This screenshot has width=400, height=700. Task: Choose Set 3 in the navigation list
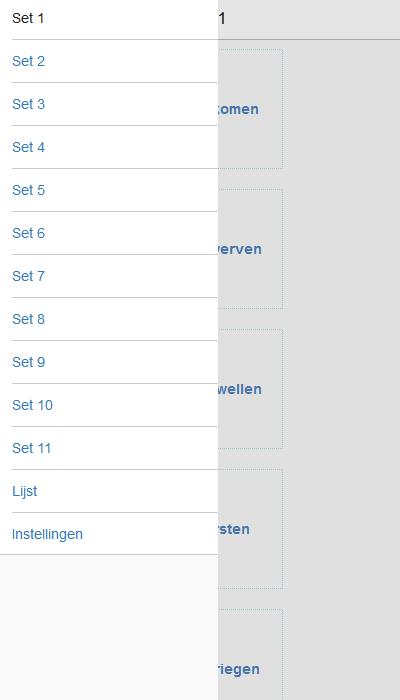(x=109, y=104)
